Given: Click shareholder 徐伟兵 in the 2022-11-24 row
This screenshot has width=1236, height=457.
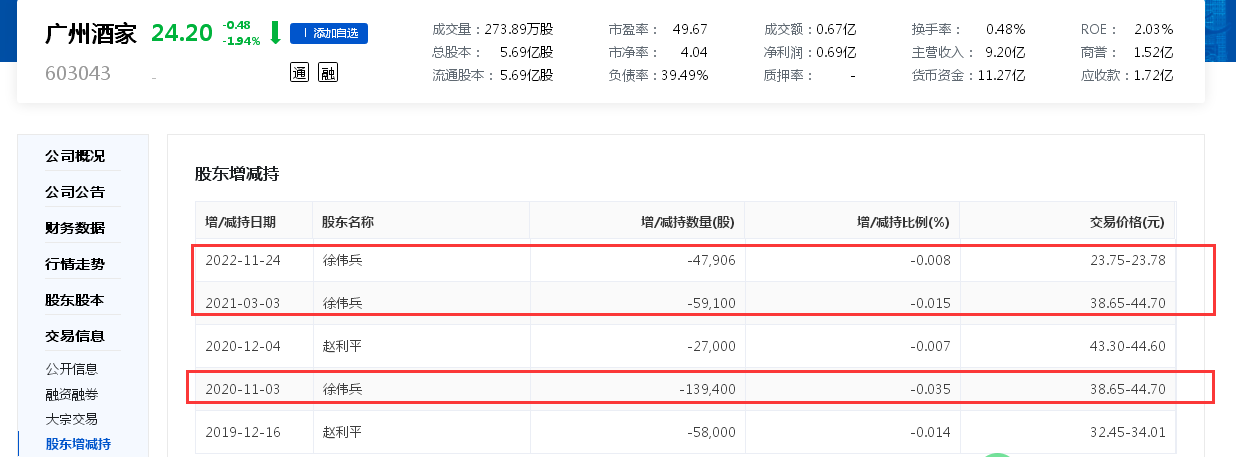Looking at the screenshot, I should [x=342, y=260].
